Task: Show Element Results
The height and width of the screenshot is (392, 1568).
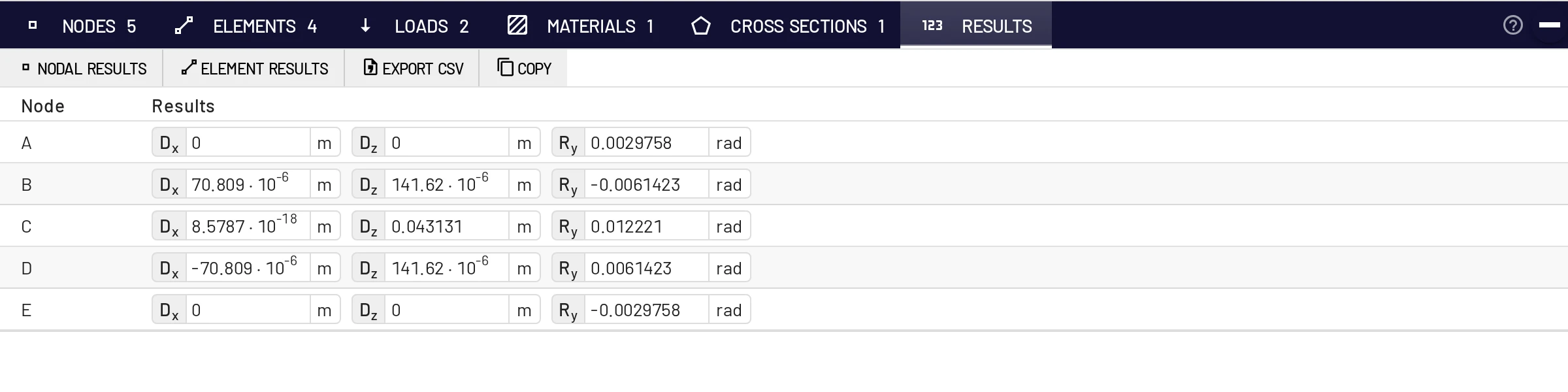Action: pos(254,69)
